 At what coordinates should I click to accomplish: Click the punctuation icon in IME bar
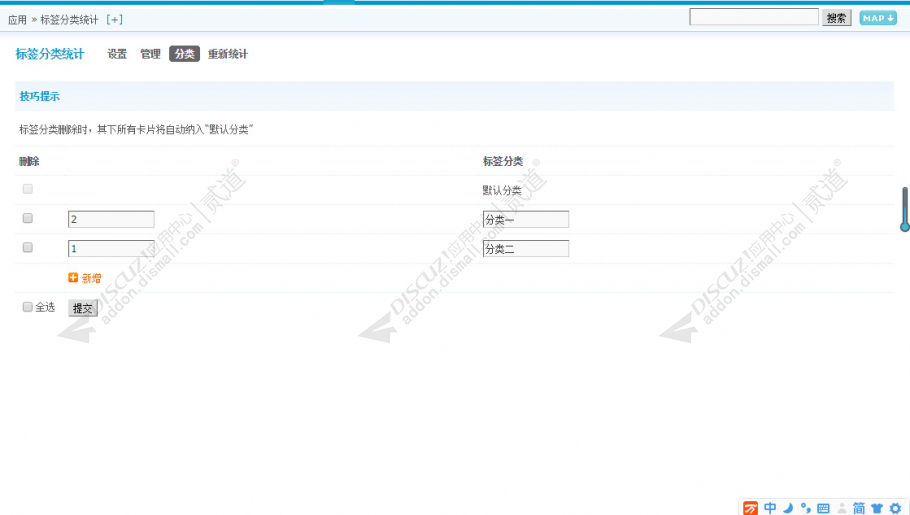coord(806,508)
